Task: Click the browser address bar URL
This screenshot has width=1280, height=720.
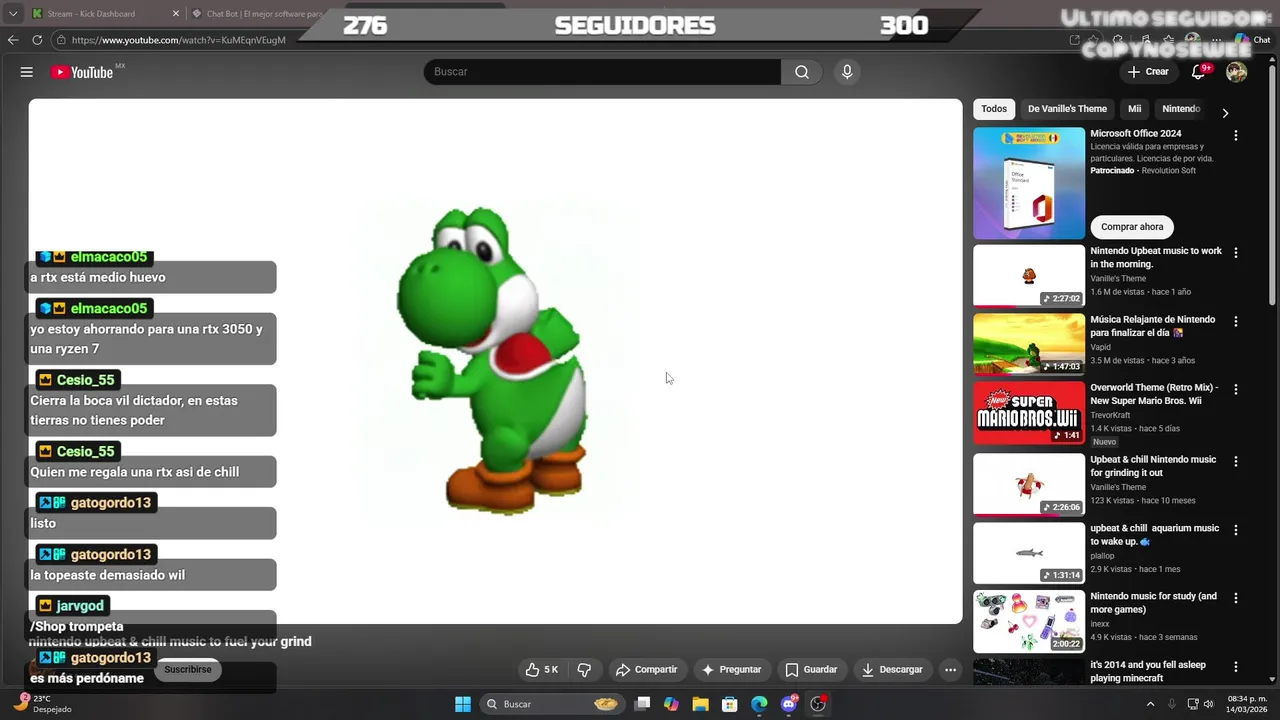Action: tap(179, 40)
